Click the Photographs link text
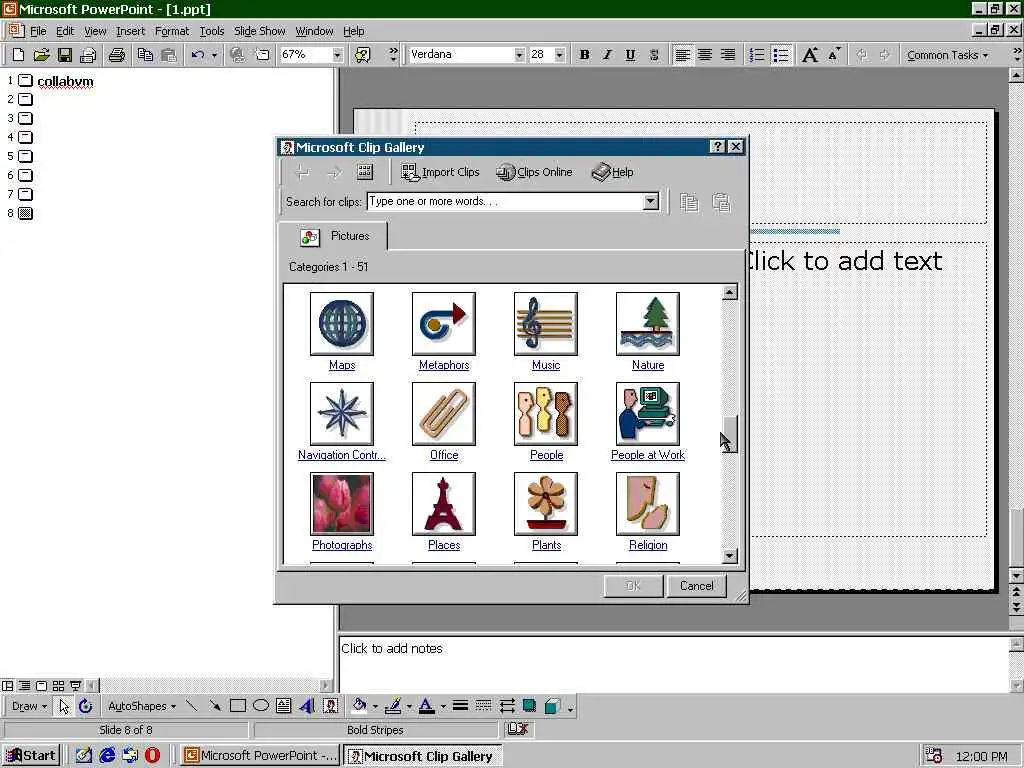The height and width of the screenshot is (768, 1024). click(342, 545)
